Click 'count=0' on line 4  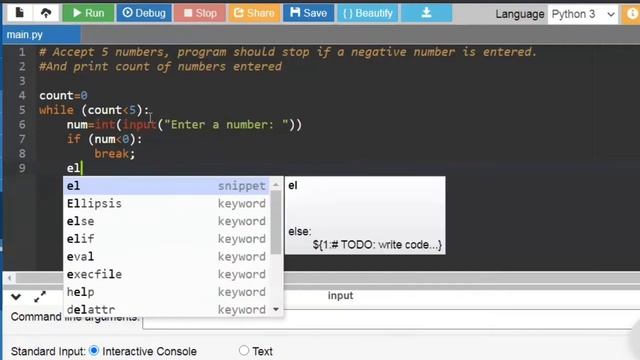(63, 96)
